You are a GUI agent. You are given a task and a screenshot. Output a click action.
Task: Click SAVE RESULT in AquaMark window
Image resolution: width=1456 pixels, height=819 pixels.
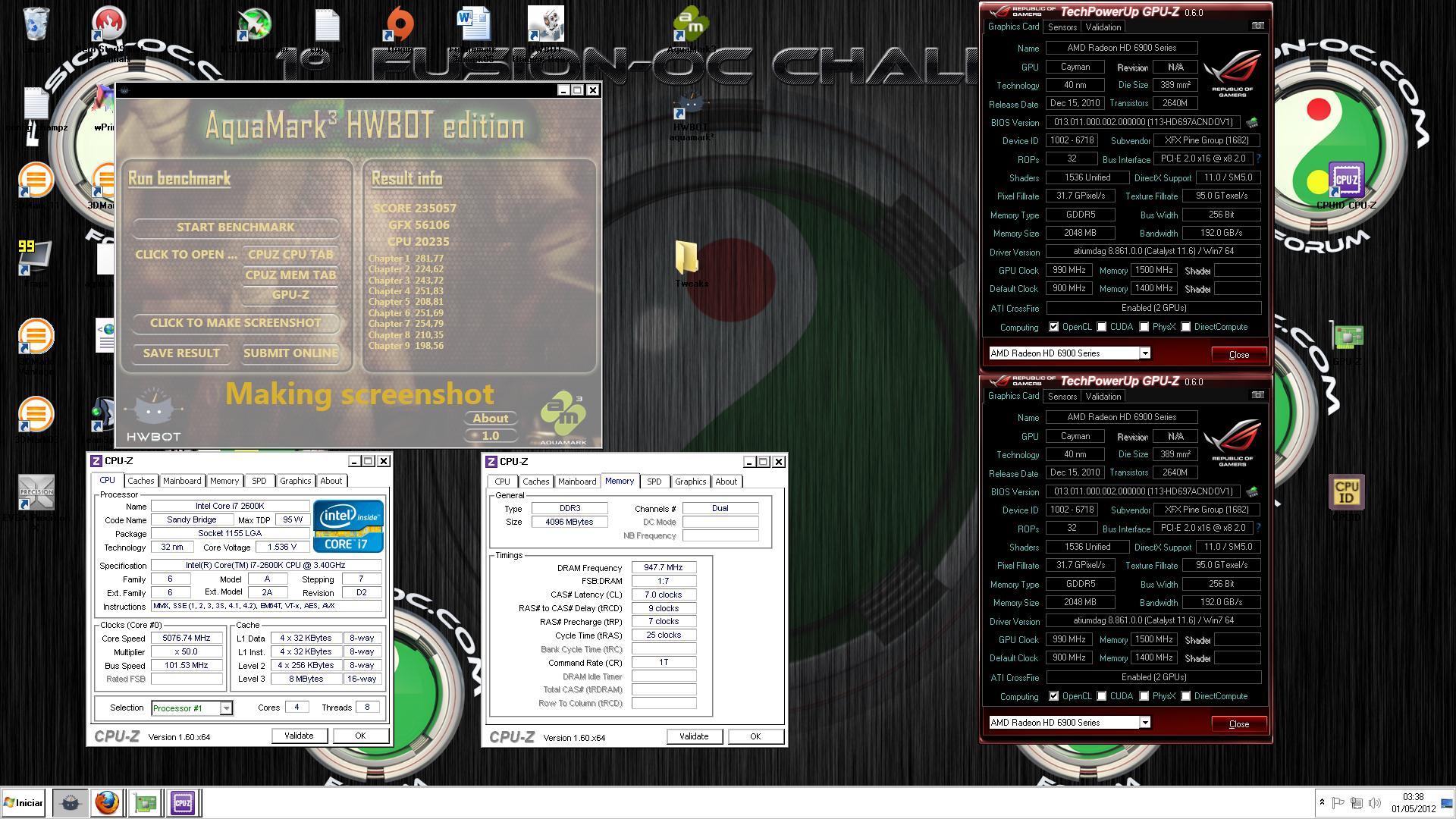click(x=181, y=353)
